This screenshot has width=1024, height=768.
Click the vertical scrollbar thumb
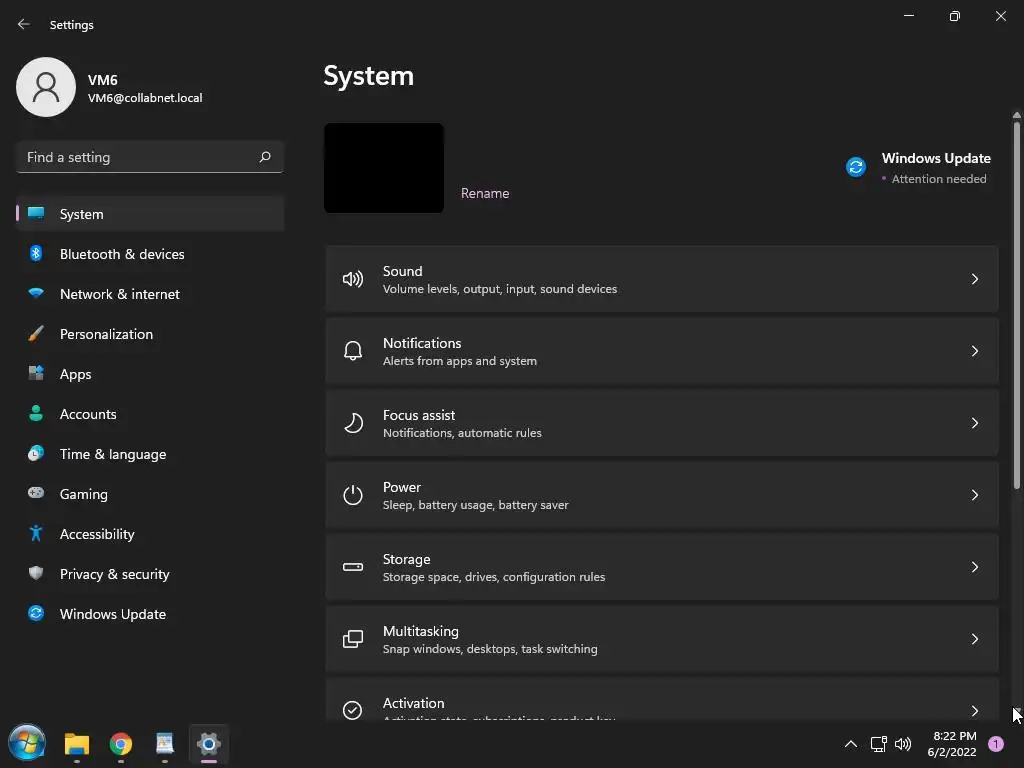tap(1017, 304)
